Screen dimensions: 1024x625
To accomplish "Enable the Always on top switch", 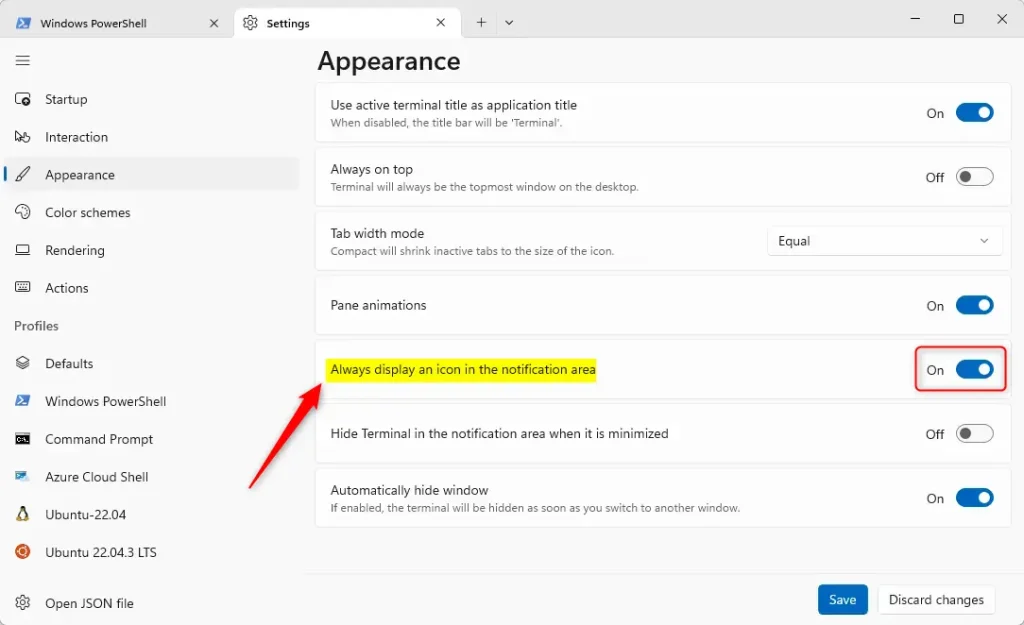I will (x=974, y=177).
